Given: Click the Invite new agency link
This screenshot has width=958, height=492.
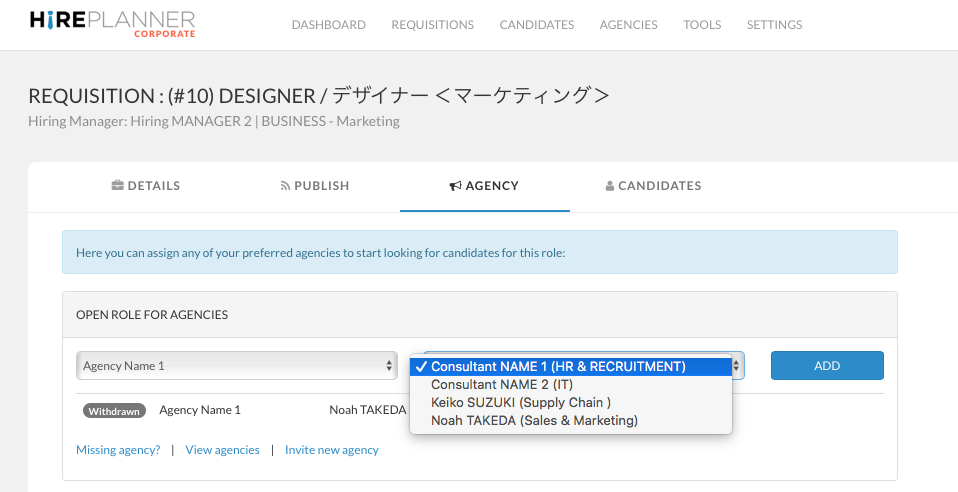Looking at the screenshot, I should 332,450.
